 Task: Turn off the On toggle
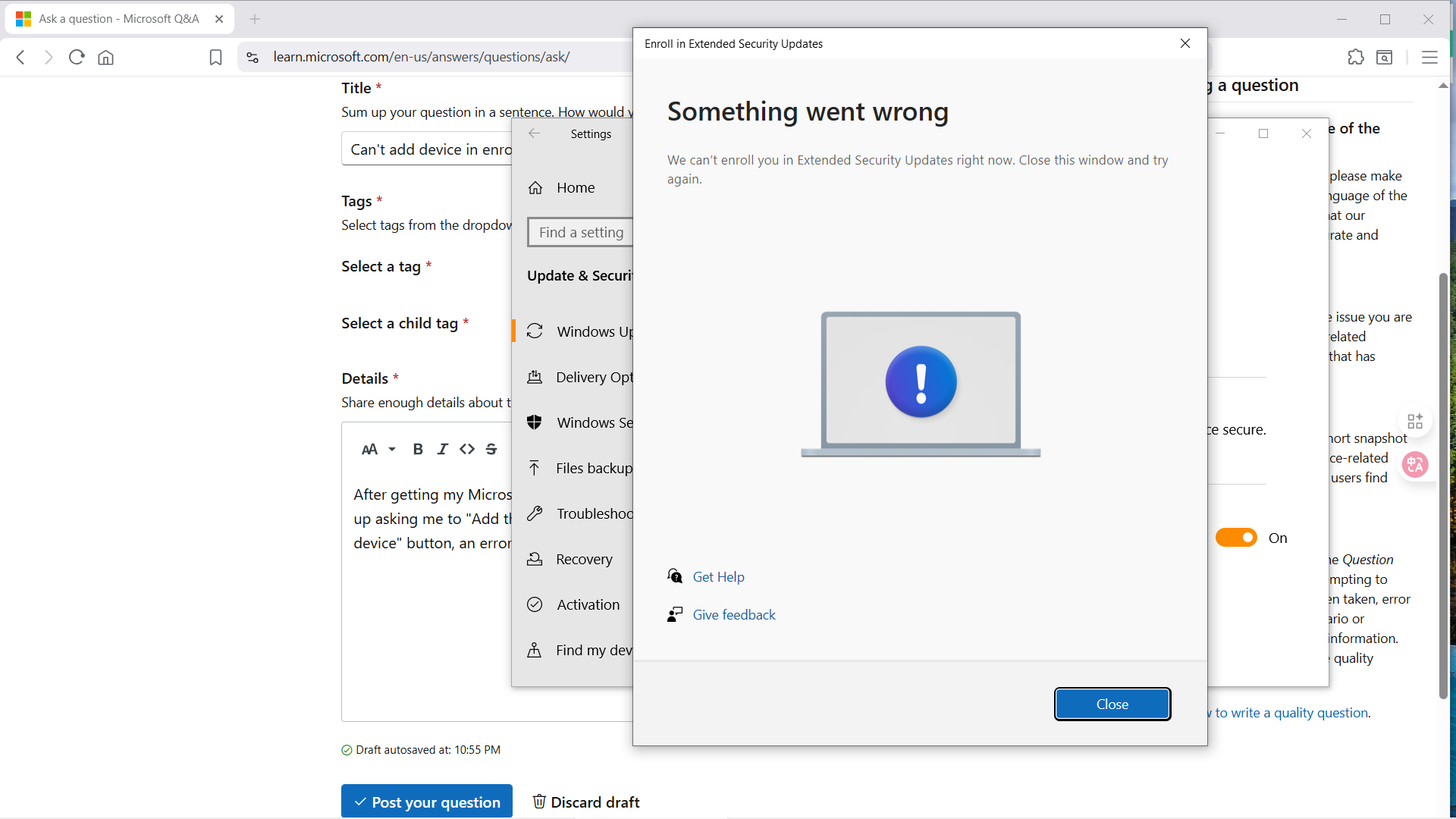coord(1235,537)
